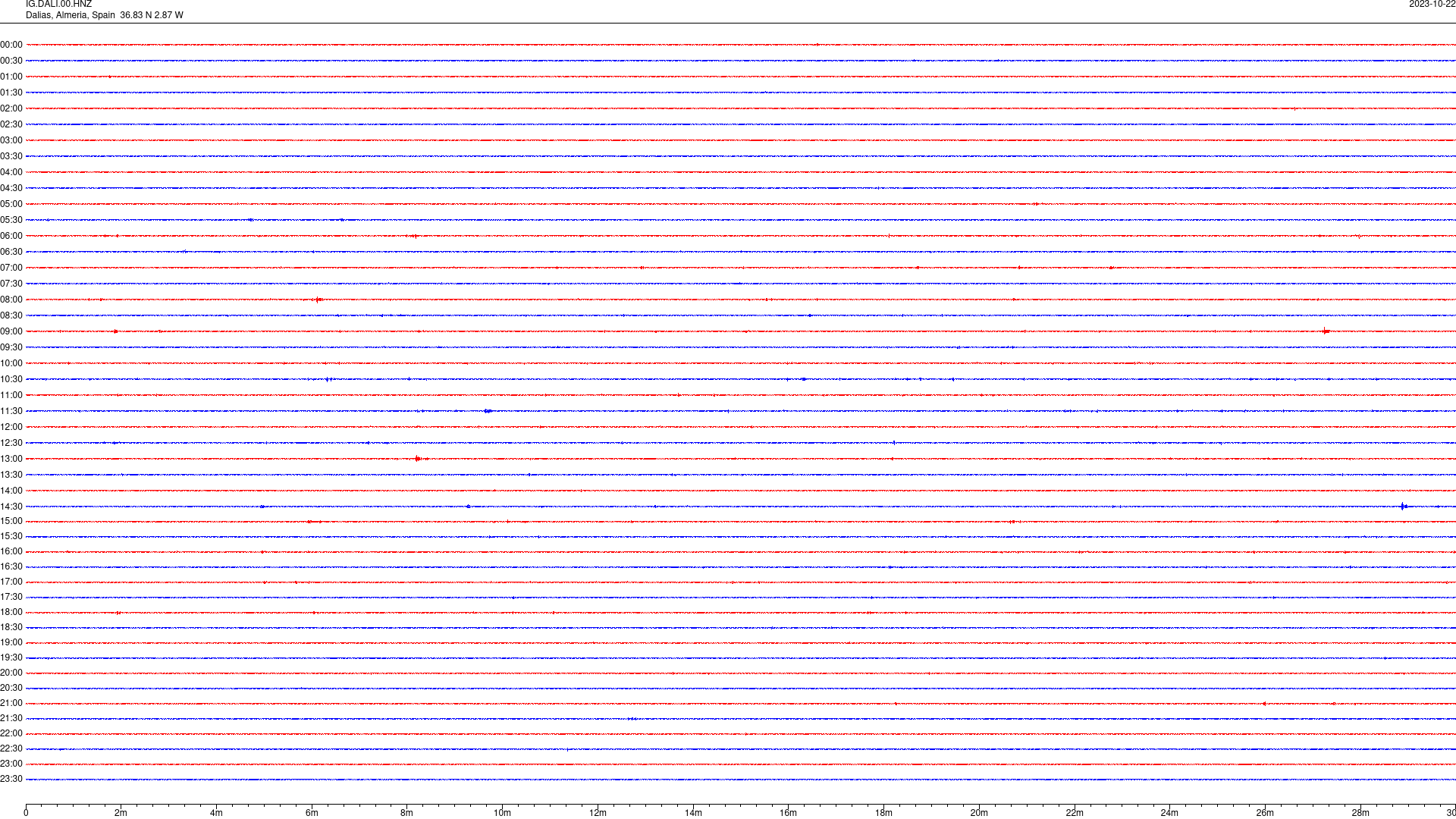Select the 07:00 time row label
The height and width of the screenshot is (819, 1456).
point(11,268)
